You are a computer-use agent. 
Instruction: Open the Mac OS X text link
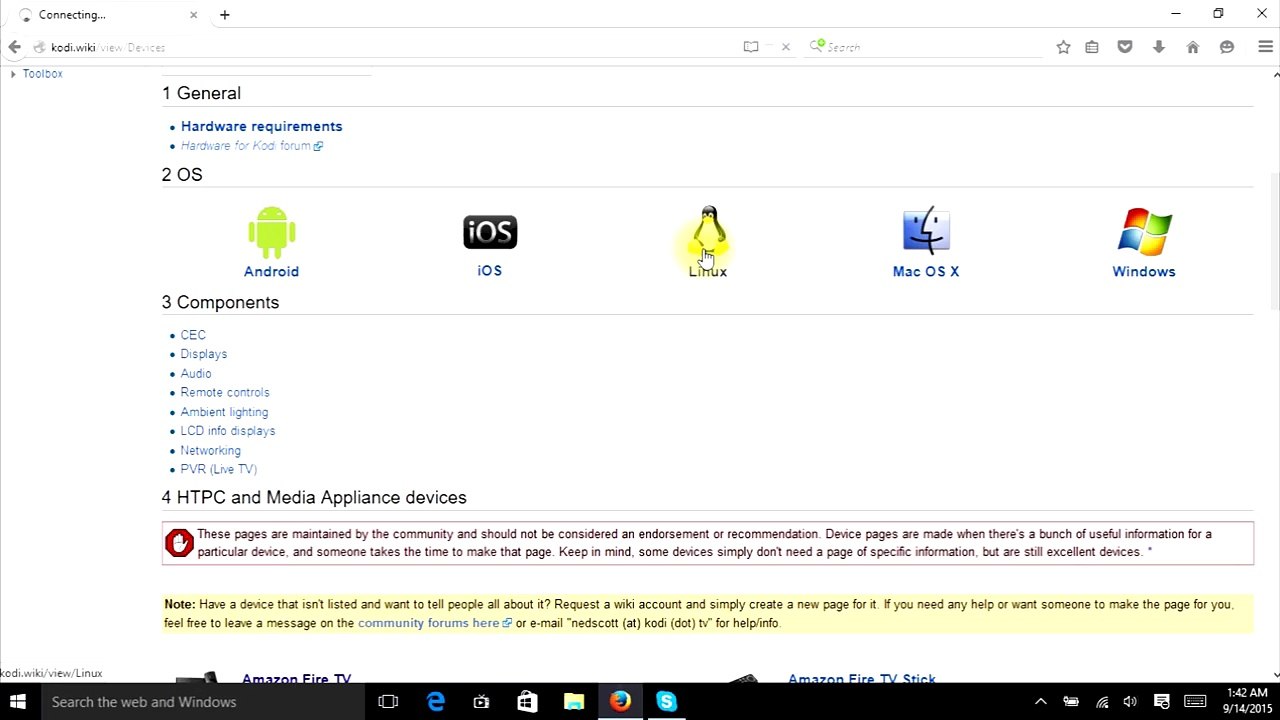[x=926, y=271]
